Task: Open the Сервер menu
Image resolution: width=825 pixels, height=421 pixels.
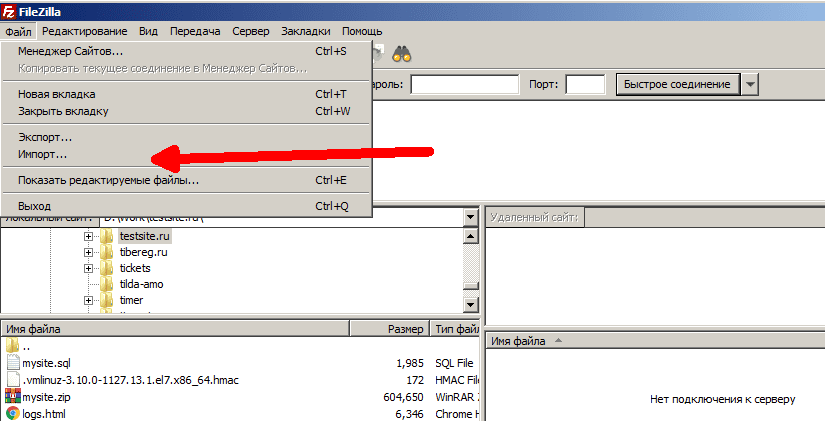Action: pyautogui.click(x=251, y=32)
